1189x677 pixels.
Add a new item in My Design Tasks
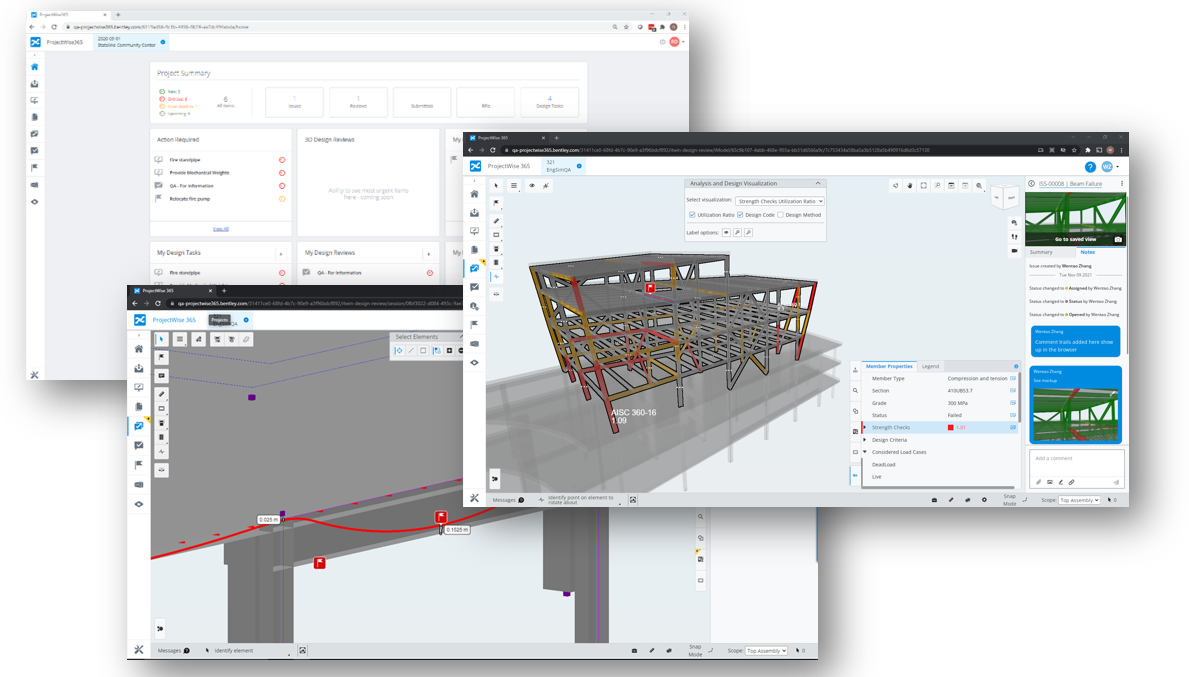click(281, 254)
